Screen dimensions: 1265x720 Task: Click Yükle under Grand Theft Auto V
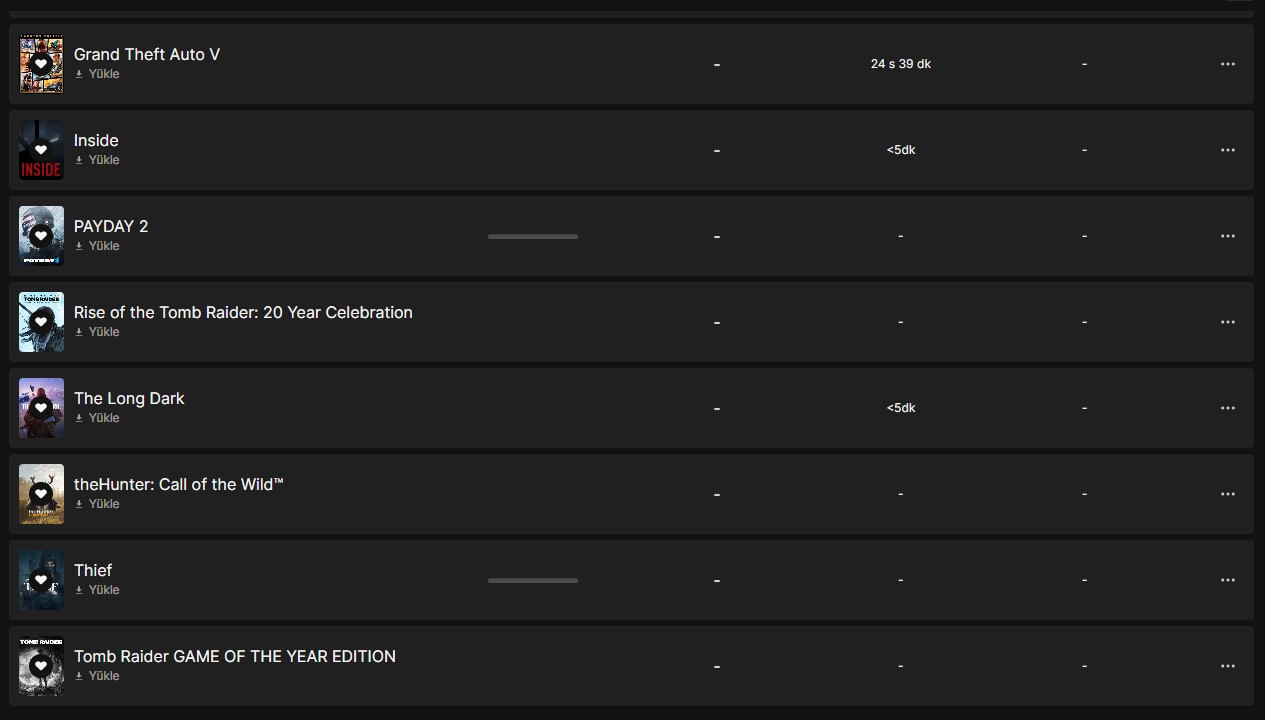[x=97, y=74]
